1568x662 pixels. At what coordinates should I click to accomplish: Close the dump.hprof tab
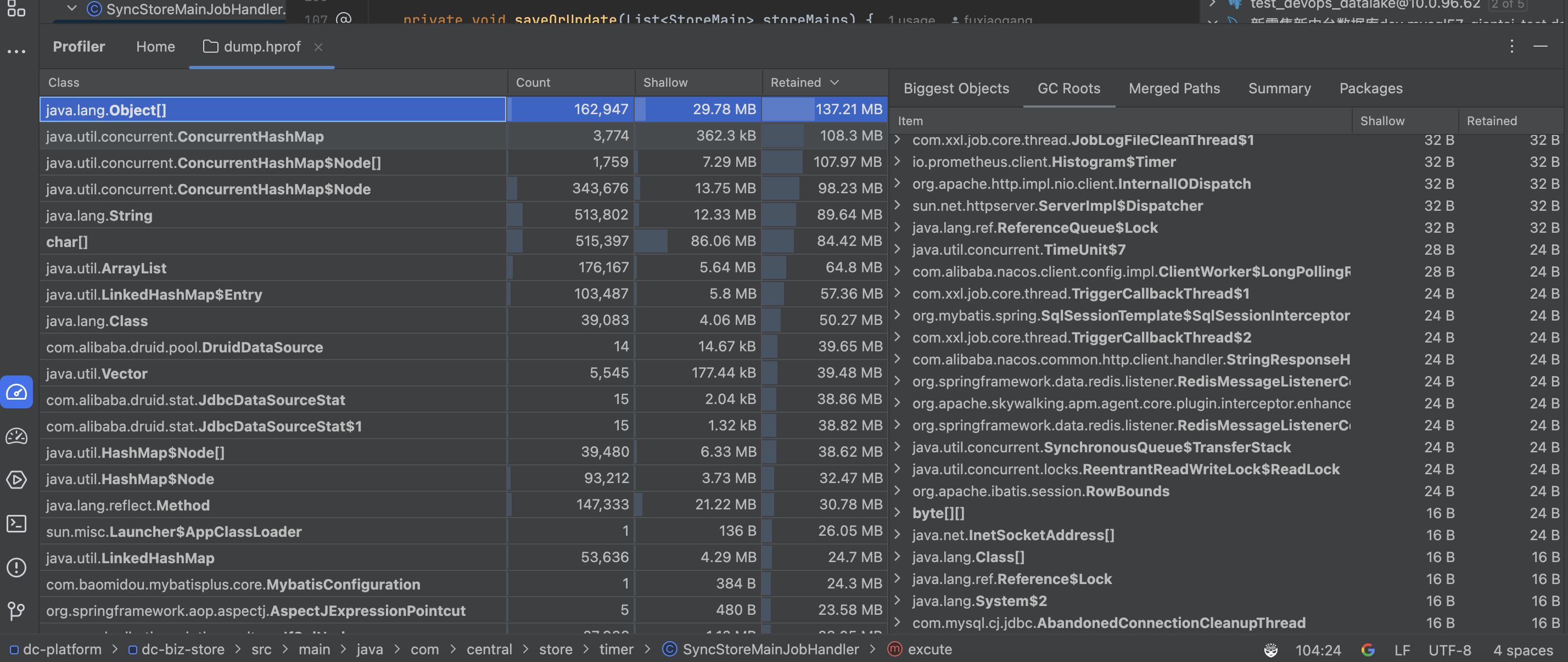click(x=318, y=47)
